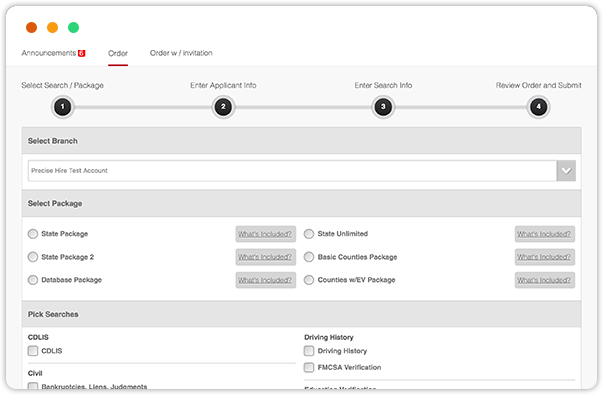Click the green maximize window dot

pos(73,28)
